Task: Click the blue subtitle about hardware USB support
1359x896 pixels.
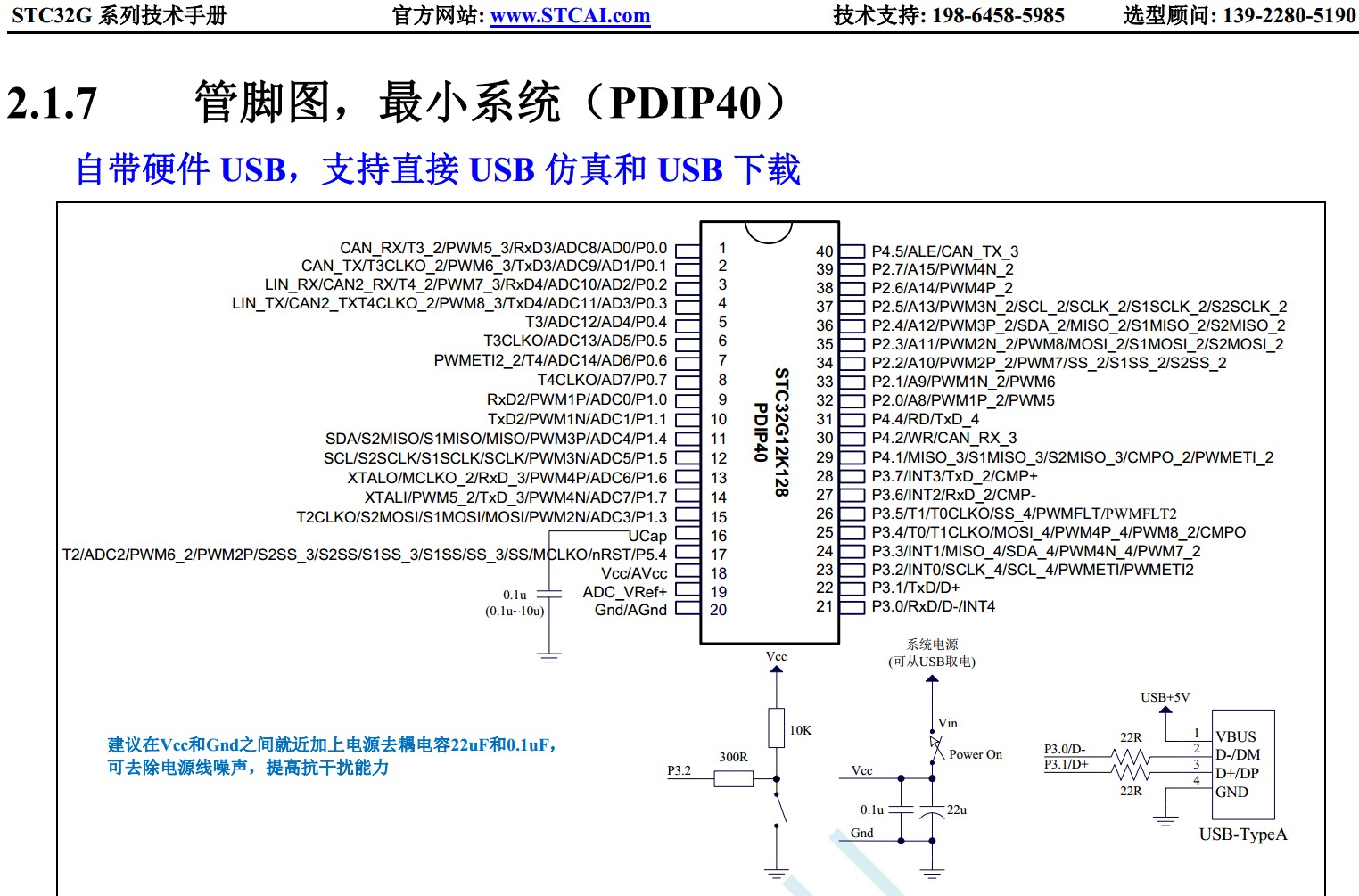Action: [438, 169]
